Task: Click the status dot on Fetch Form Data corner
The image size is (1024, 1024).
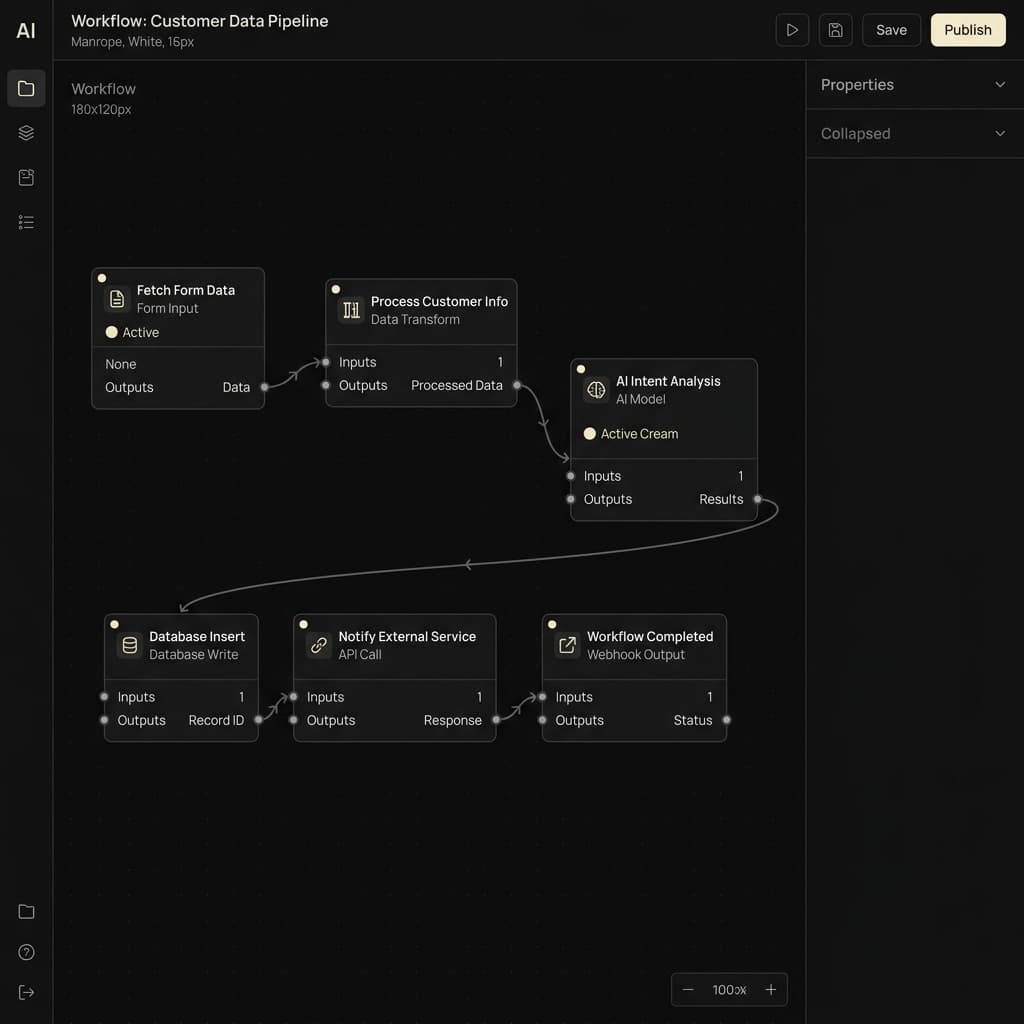Action: pos(102,278)
